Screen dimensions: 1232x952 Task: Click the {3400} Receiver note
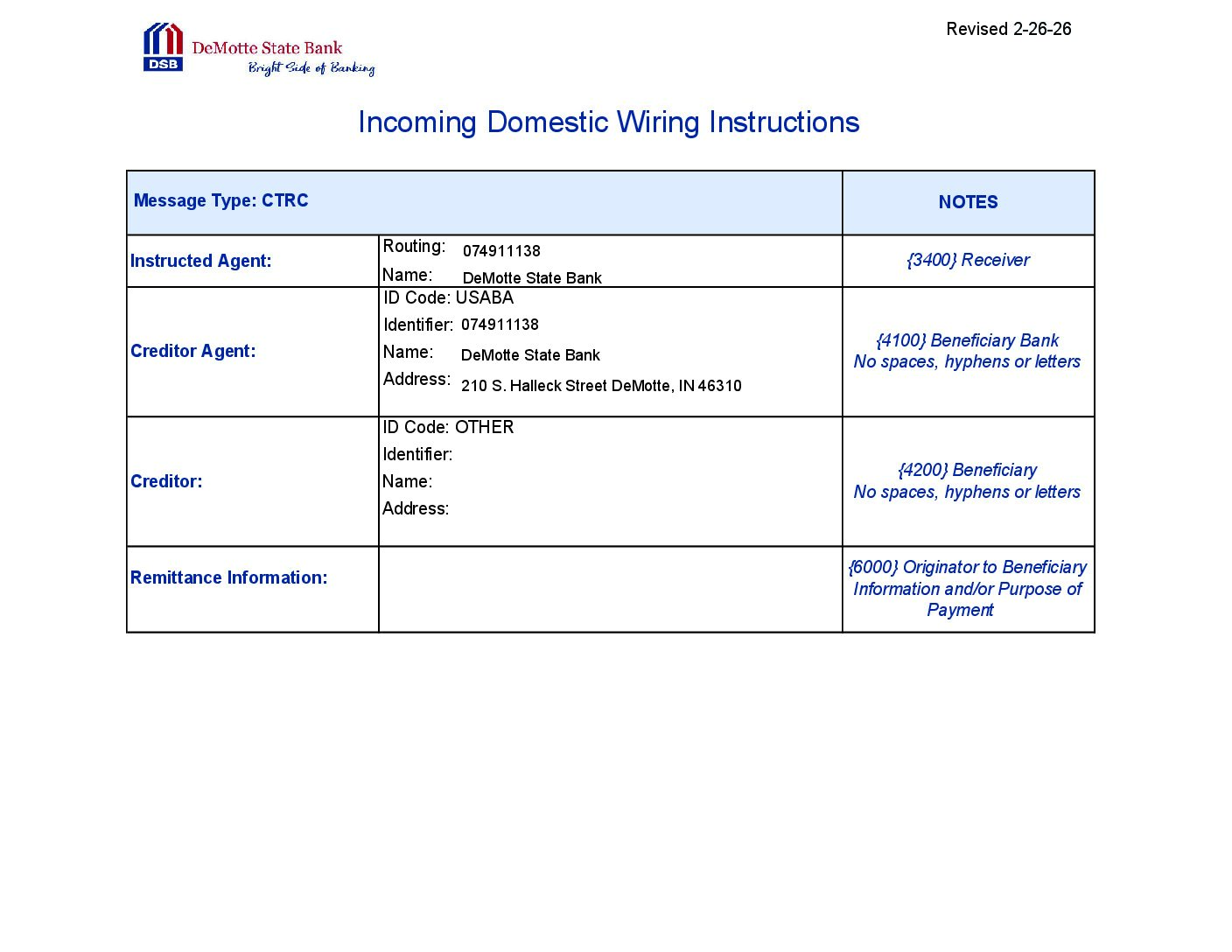click(x=968, y=260)
